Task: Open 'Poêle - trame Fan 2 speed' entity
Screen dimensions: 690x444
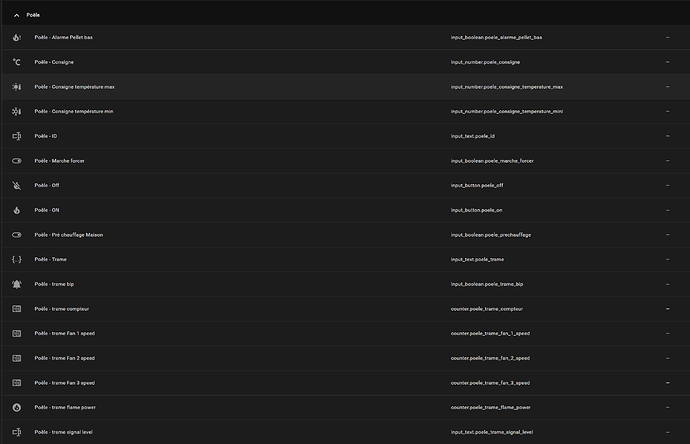Action: click(65, 358)
